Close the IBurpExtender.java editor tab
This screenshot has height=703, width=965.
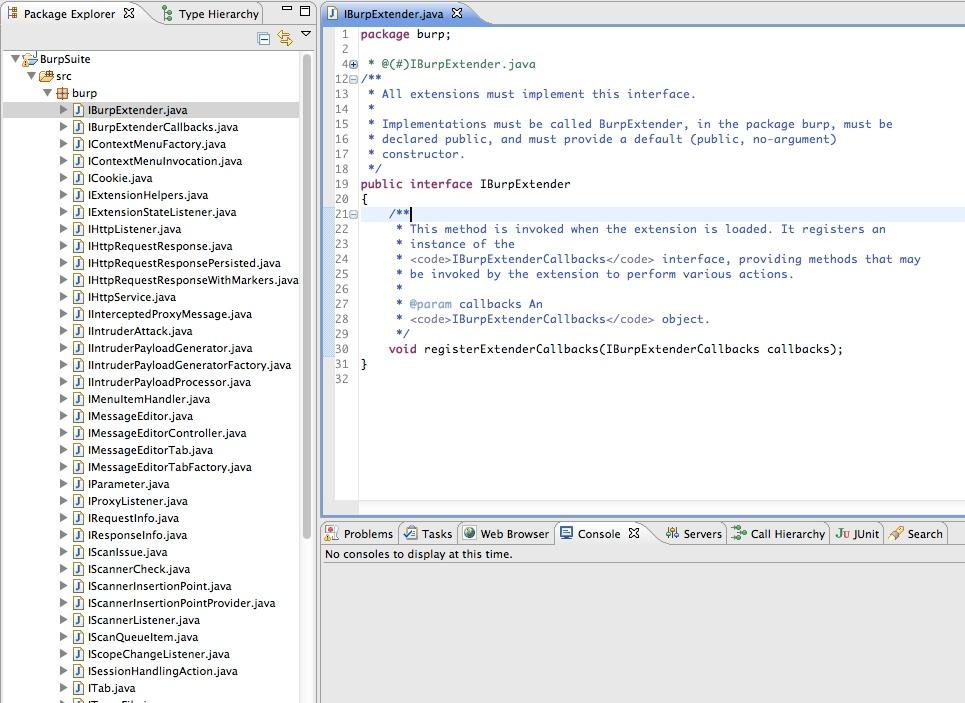tap(457, 15)
